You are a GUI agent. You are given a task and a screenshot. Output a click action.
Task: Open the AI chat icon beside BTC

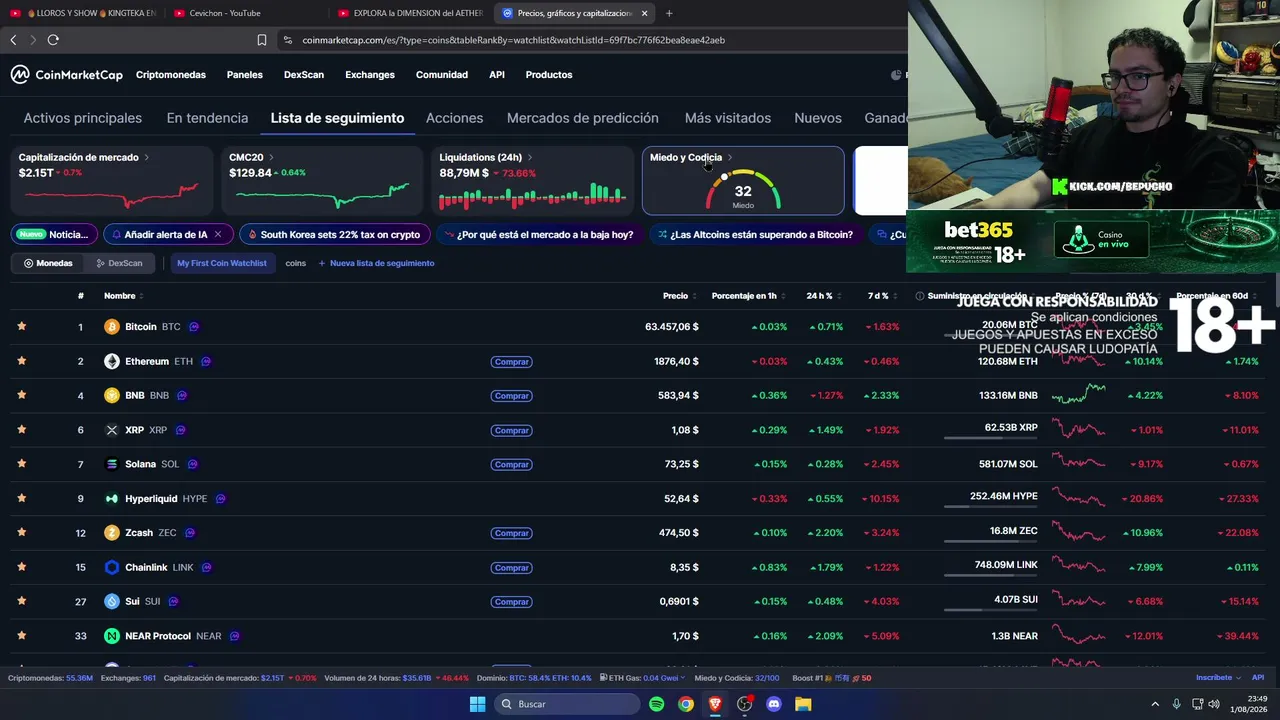194,327
